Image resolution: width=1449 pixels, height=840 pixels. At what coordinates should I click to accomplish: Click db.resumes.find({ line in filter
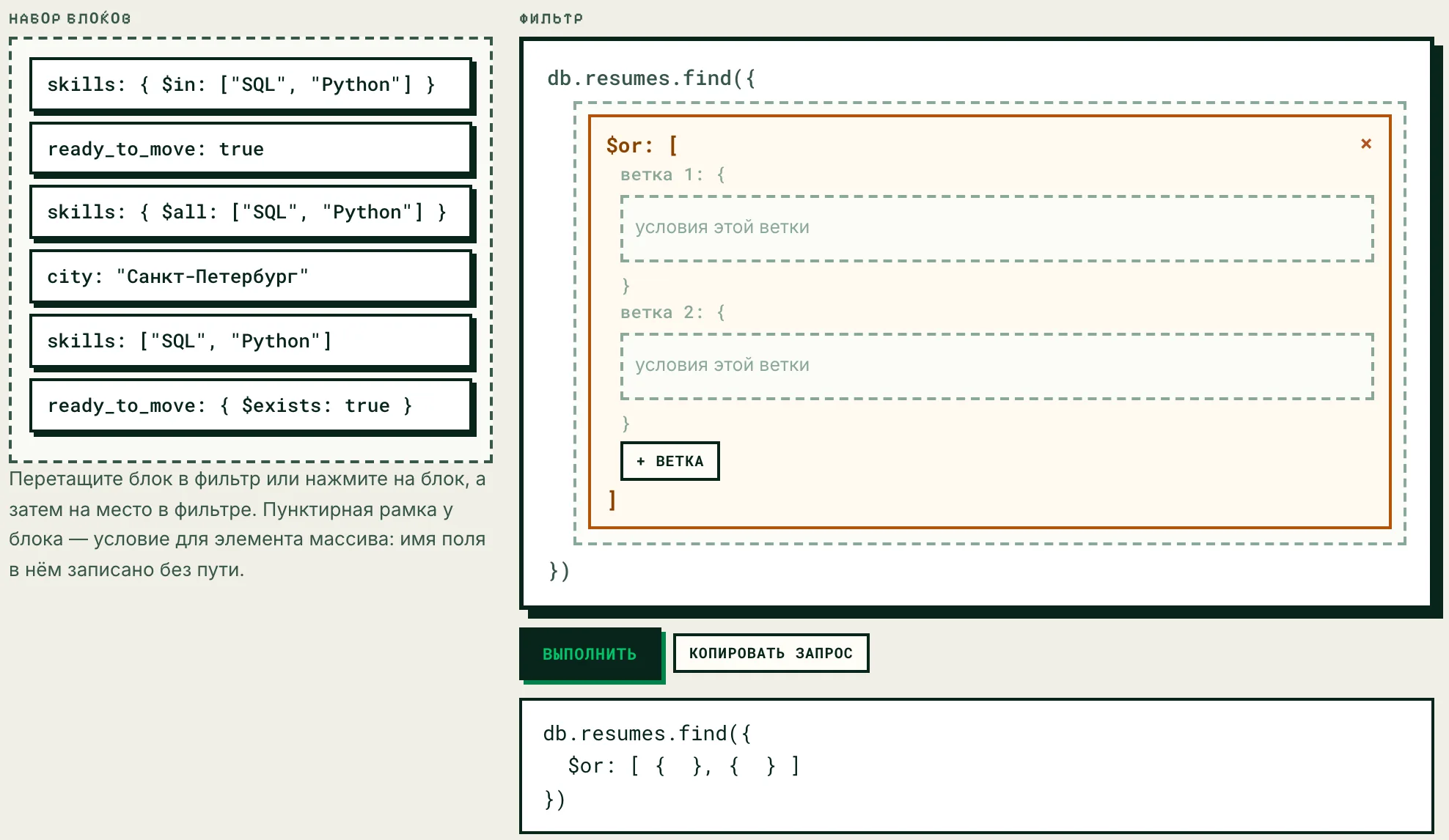(x=651, y=78)
